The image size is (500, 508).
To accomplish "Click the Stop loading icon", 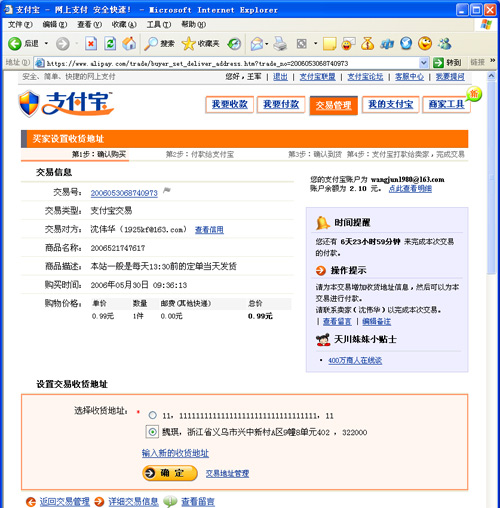I will click(91, 44).
